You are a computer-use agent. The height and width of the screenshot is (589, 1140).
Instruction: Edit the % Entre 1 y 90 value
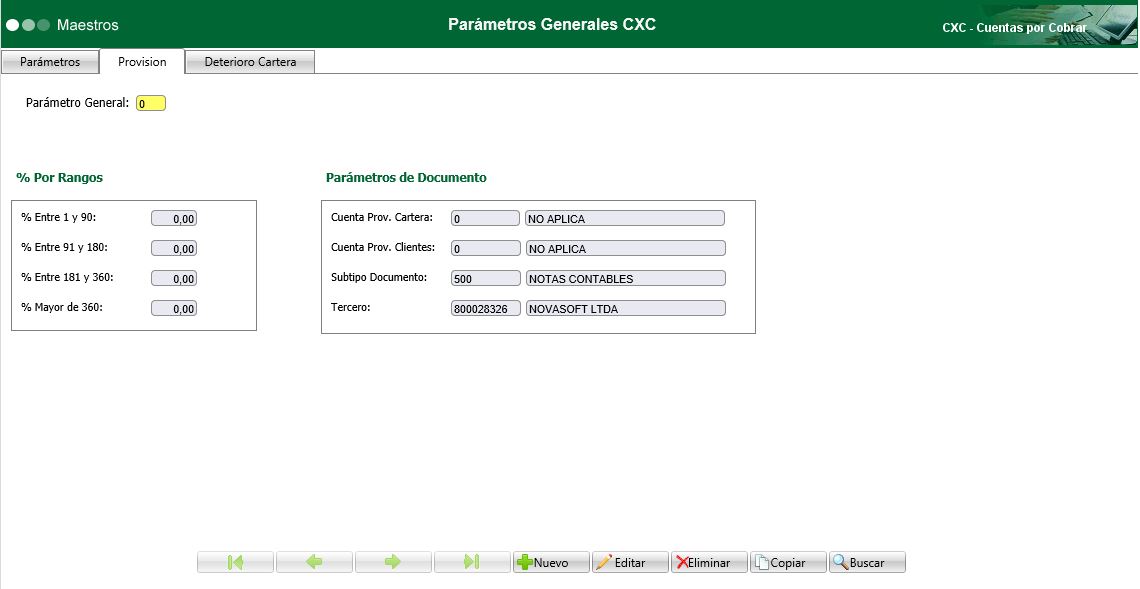(175, 217)
